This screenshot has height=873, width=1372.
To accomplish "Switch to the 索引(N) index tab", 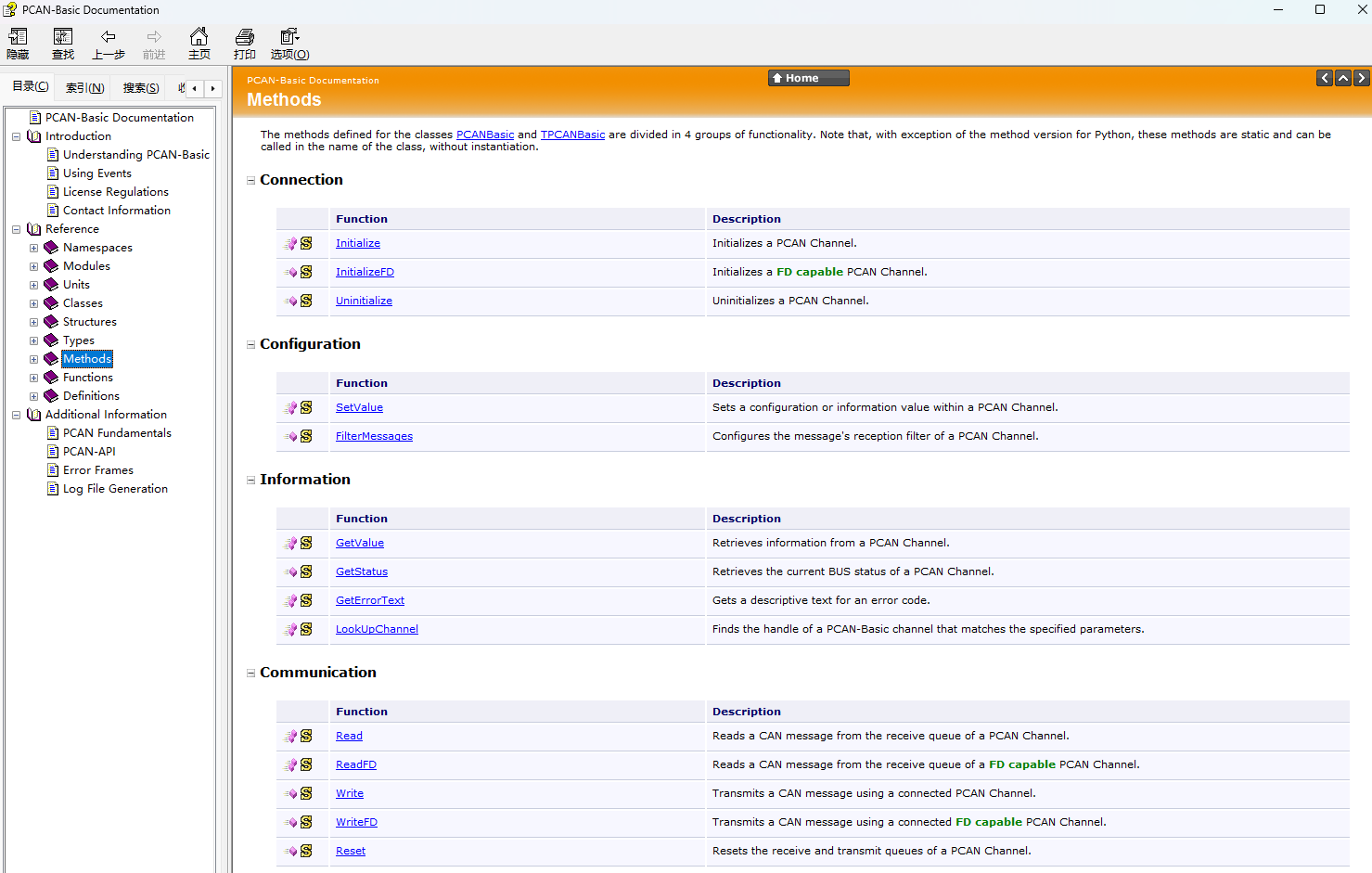I will tap(84, 88).
